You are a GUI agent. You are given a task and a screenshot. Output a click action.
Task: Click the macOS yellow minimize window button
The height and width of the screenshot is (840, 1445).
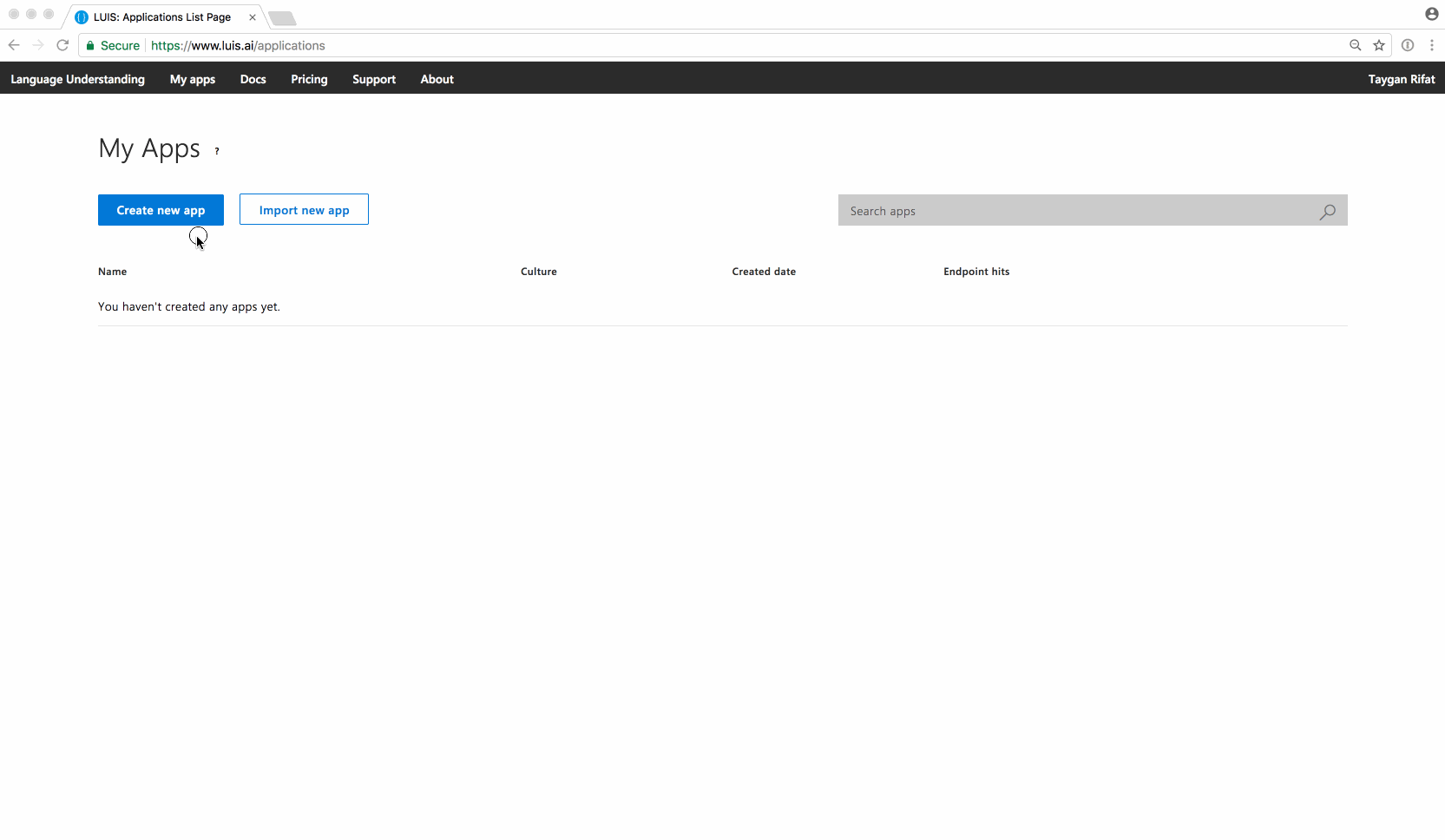pos(31,14)
